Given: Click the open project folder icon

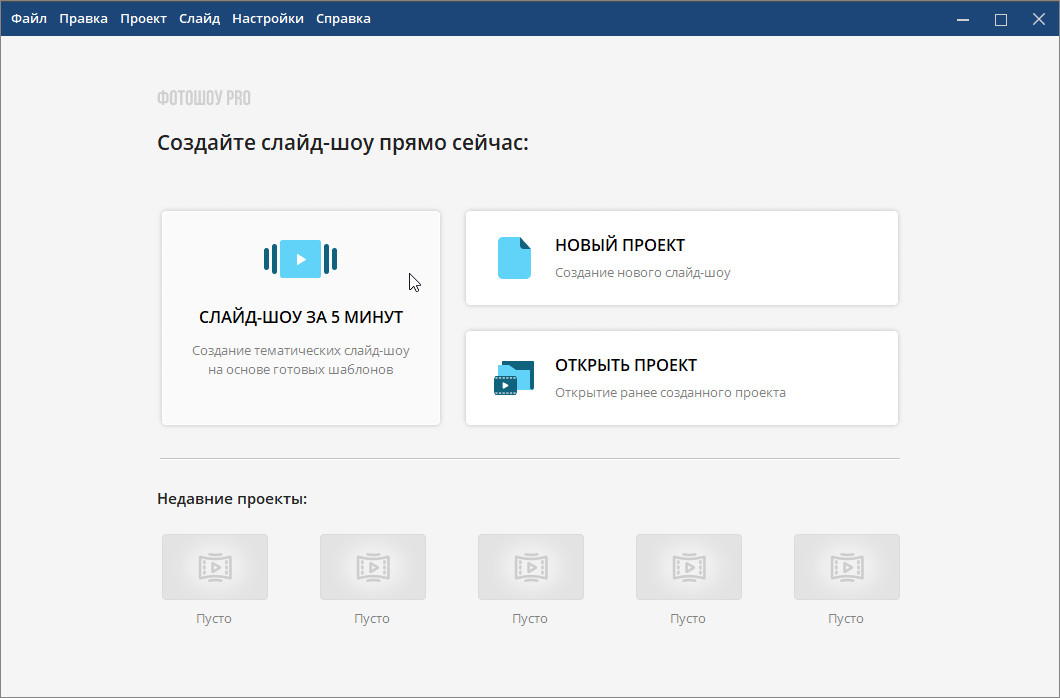Looking at the screenshot, I should tap(514, 379).
